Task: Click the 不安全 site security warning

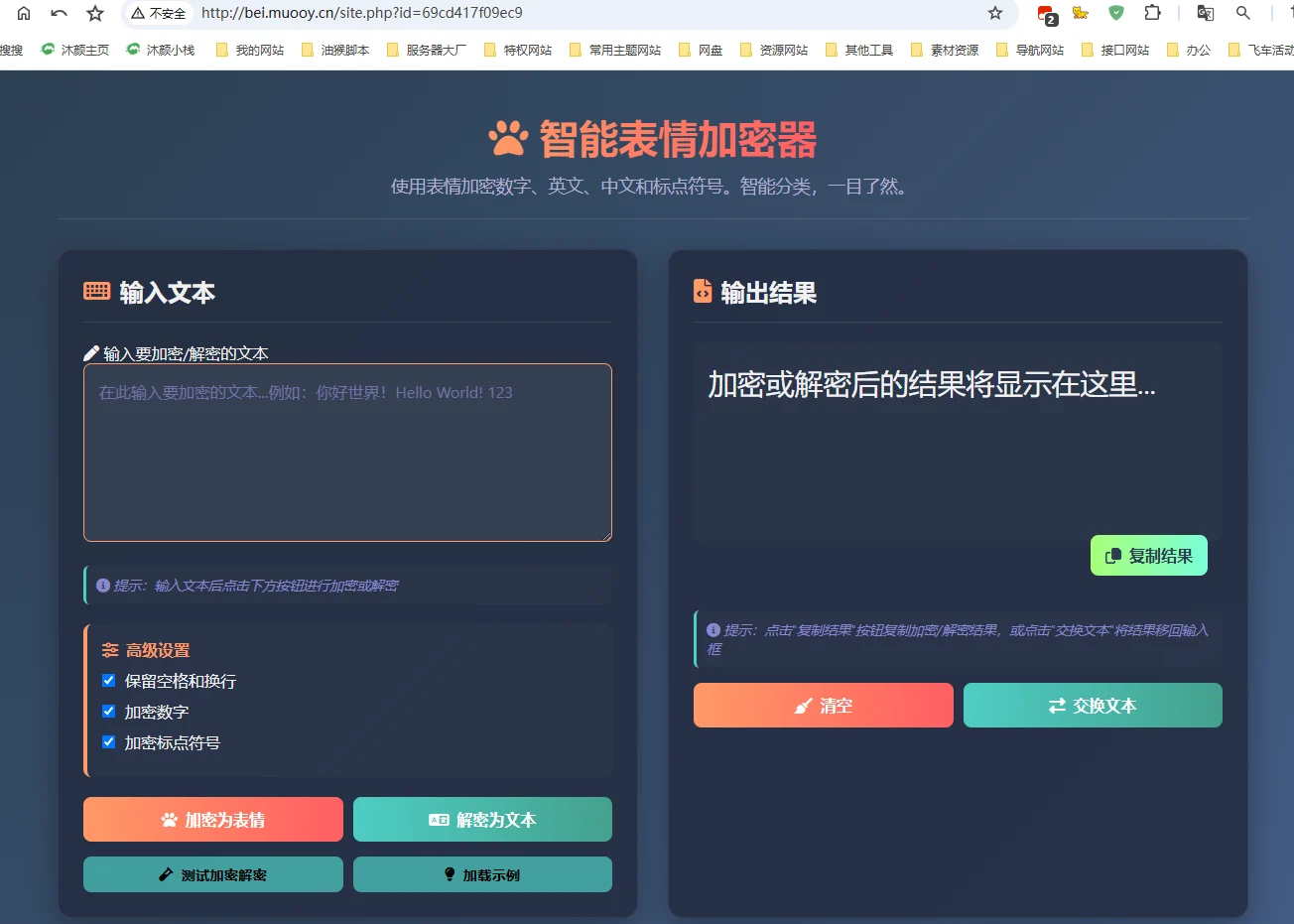Action: tap(159, 13)
